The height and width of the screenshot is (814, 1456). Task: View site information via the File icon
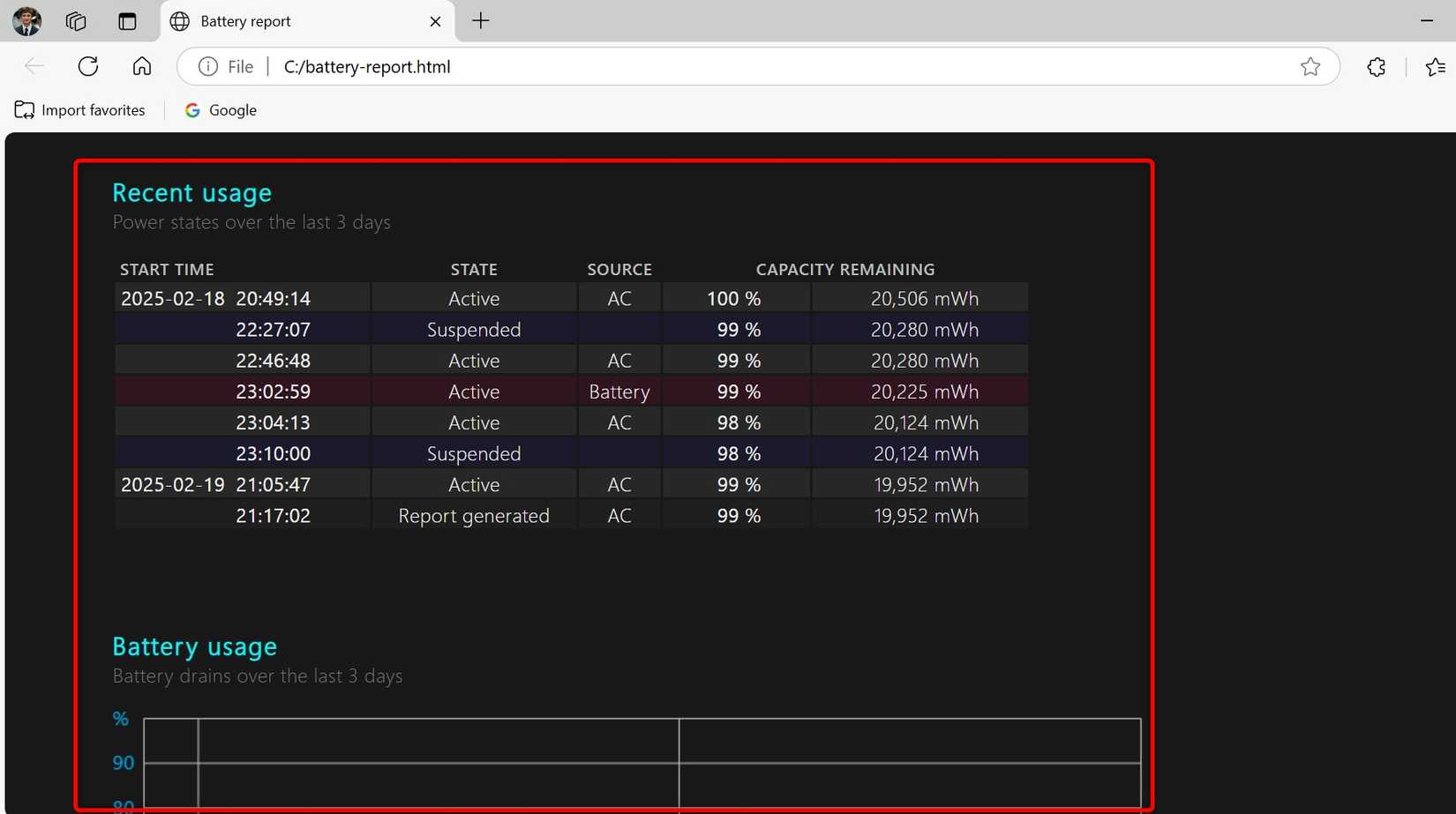point(206,66)
